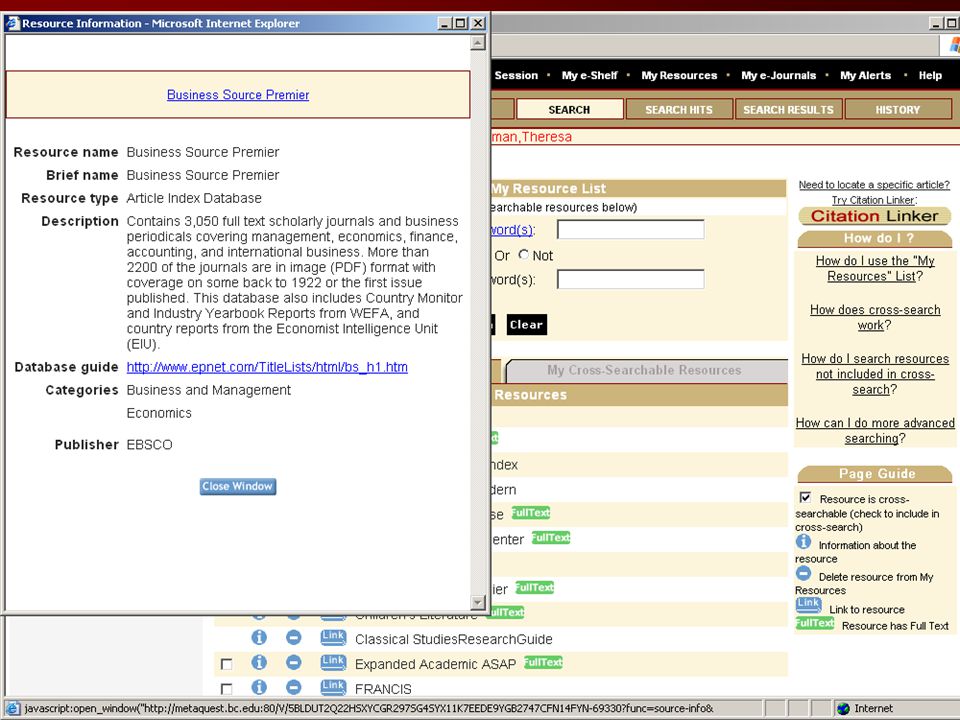Open My Alerts menu item
The height and width of the screenshot is (720, 960).
pyautogui.click(x=865, y=75)
